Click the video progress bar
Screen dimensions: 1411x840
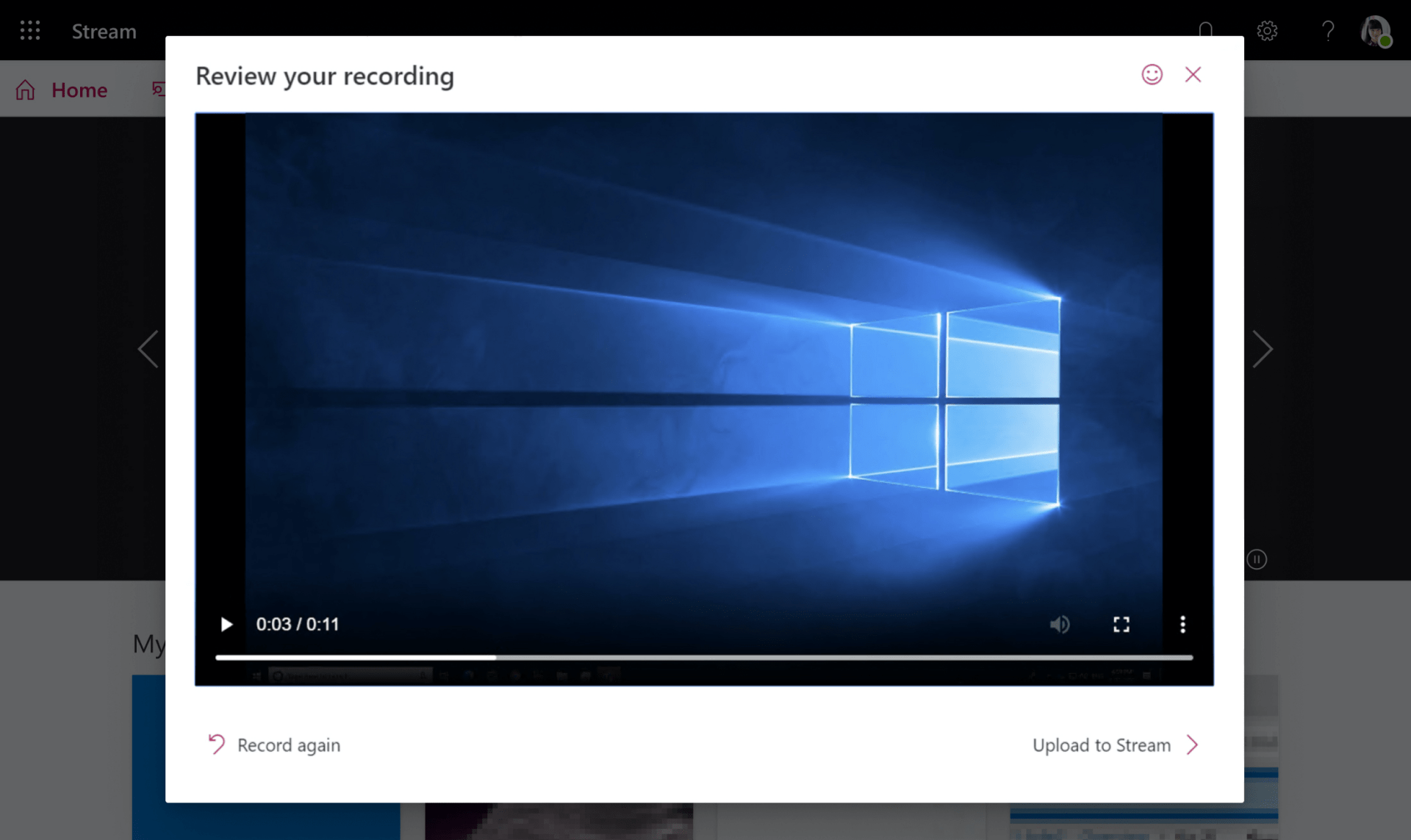tap(703, 657)
